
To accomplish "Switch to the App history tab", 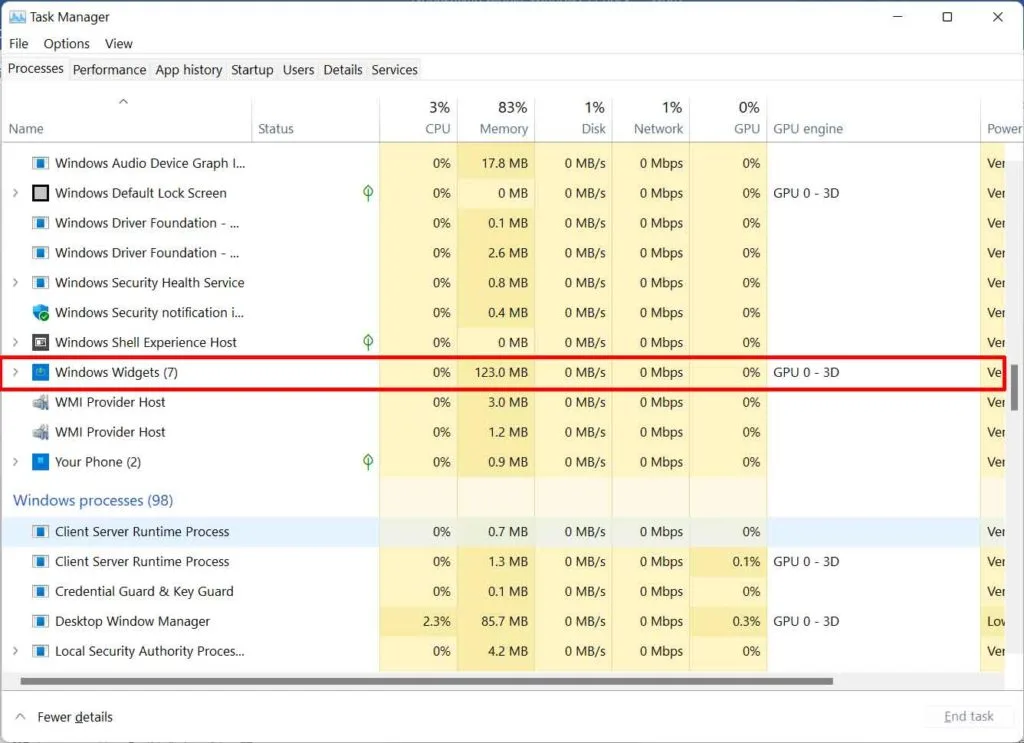I will [189, 70].
